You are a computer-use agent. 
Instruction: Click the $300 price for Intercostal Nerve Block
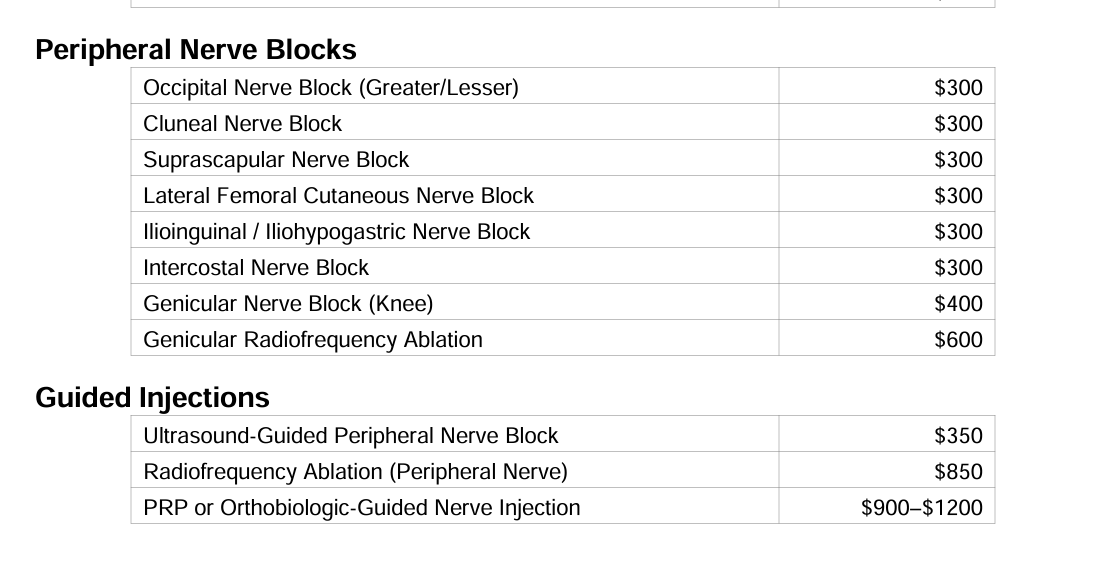[958, 268]
